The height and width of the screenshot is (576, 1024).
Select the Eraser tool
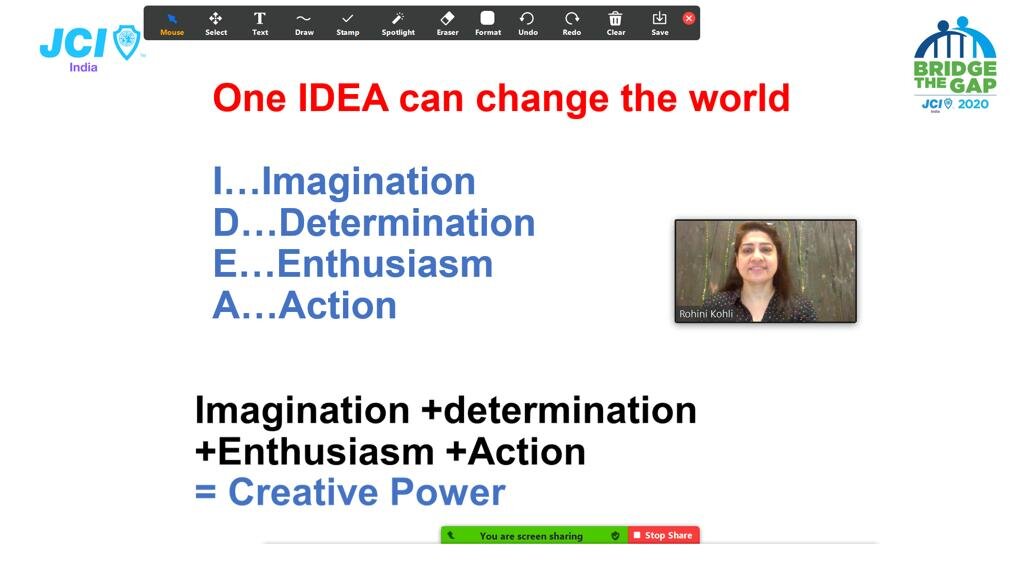point(447,24)
